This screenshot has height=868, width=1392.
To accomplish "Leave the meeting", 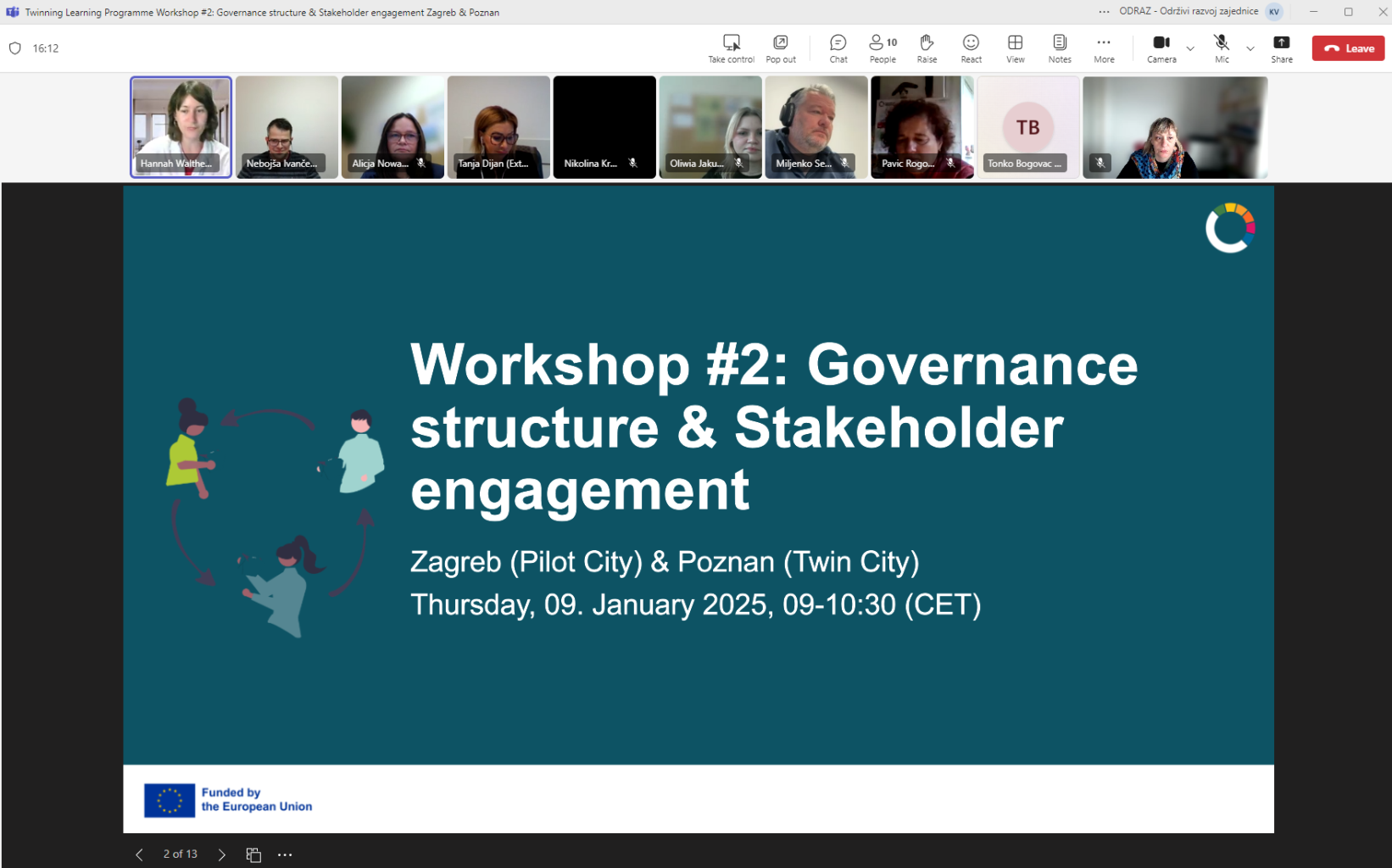I will (1348, 48).
